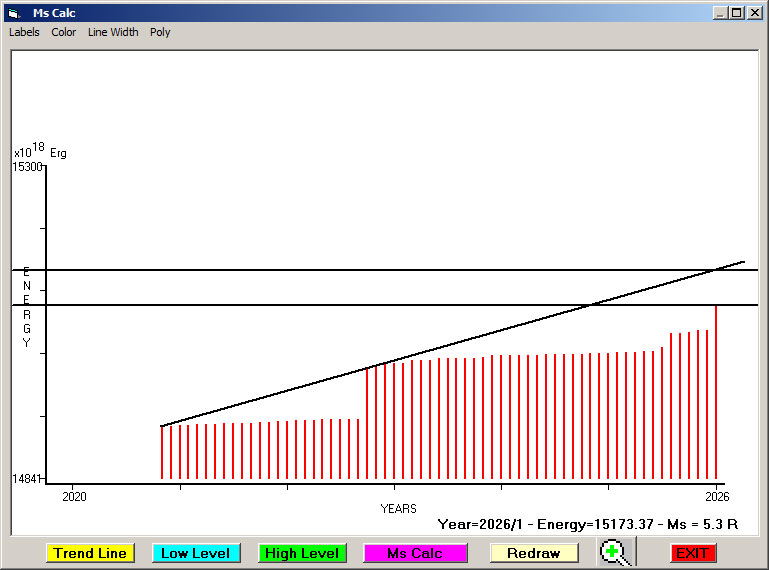Click the 2026 label on the year axis
The image size is (769, 570).
point(716,496)
